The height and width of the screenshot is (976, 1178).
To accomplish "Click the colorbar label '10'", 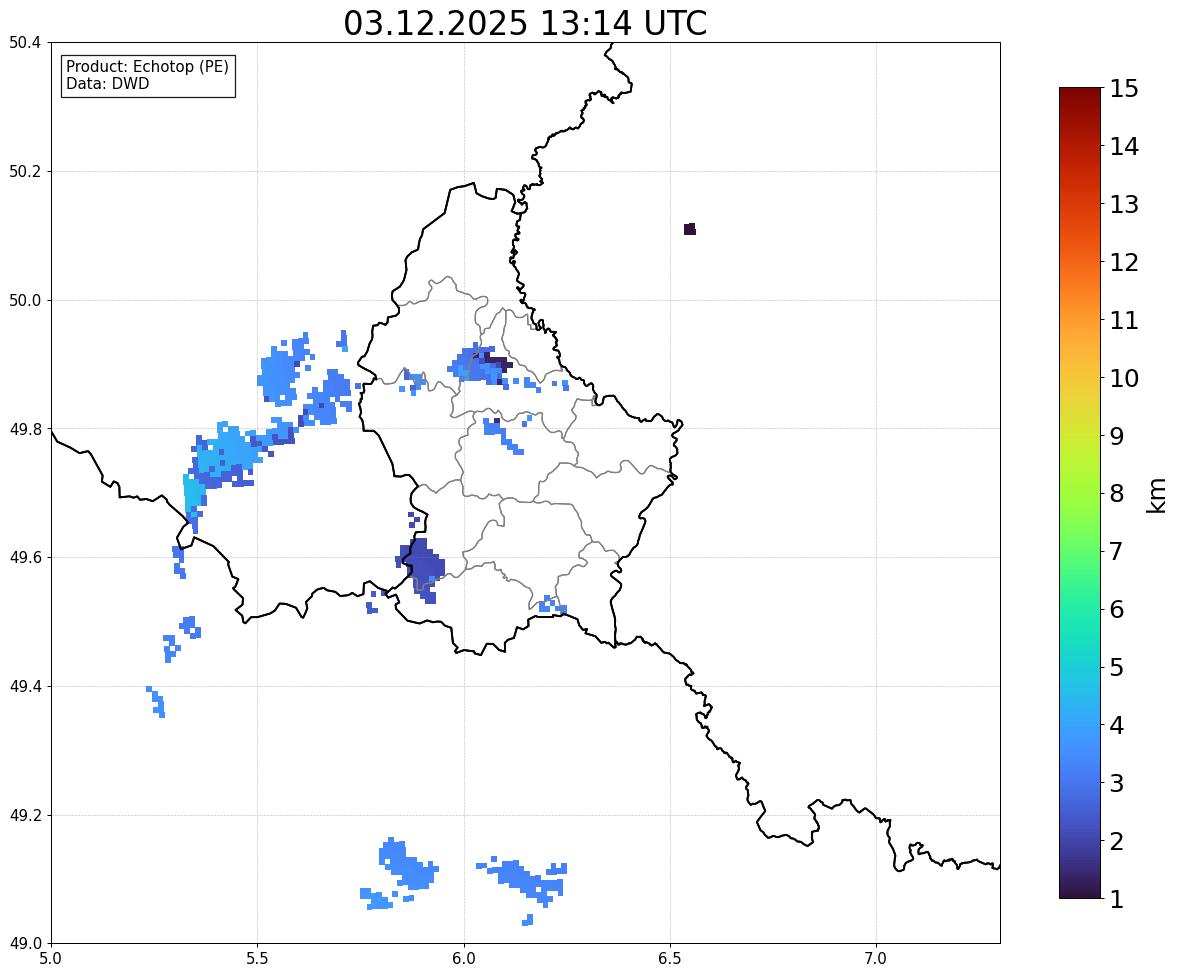I will 1124,378.
